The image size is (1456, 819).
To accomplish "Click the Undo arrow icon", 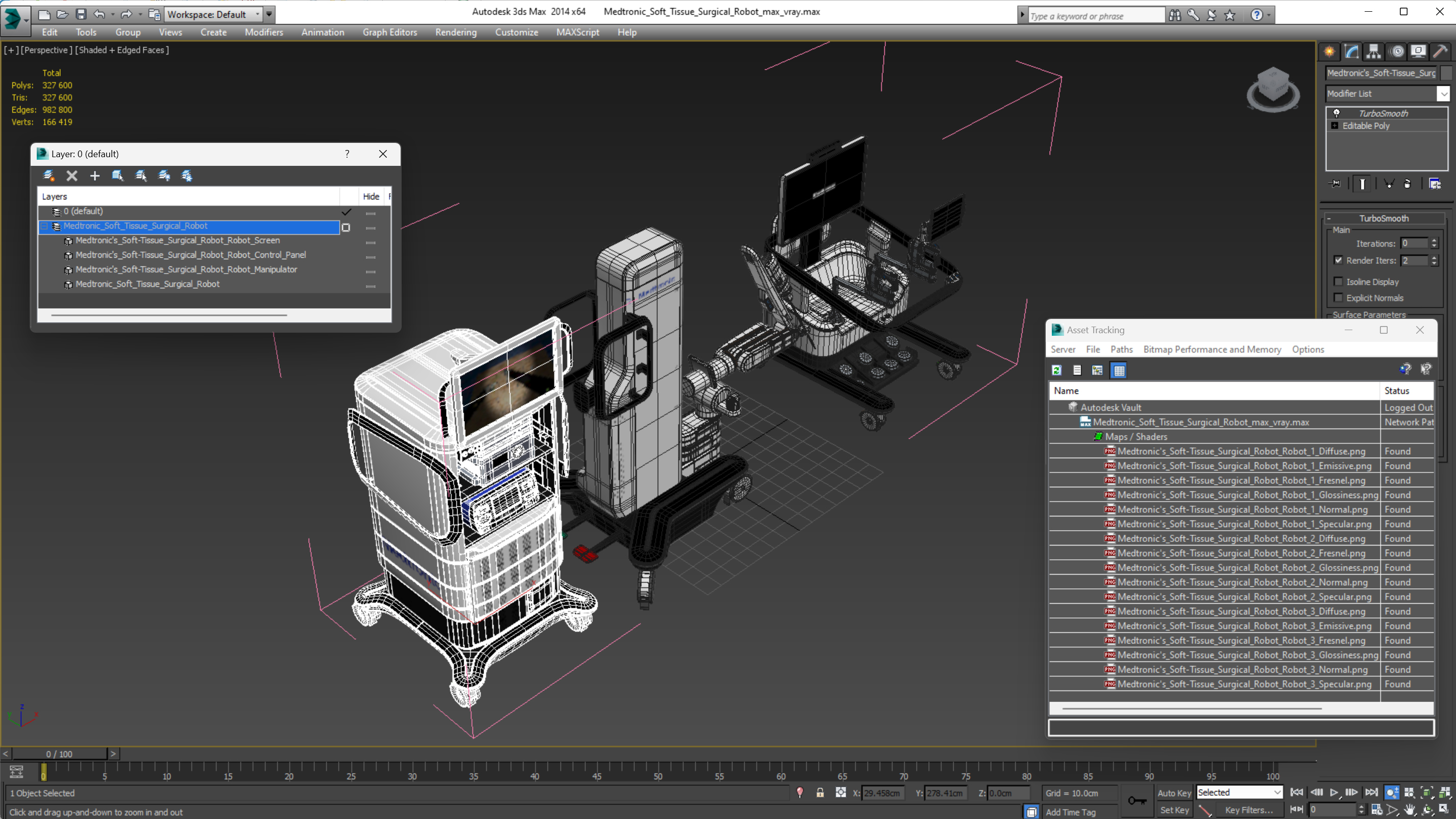I will [100, 14].
